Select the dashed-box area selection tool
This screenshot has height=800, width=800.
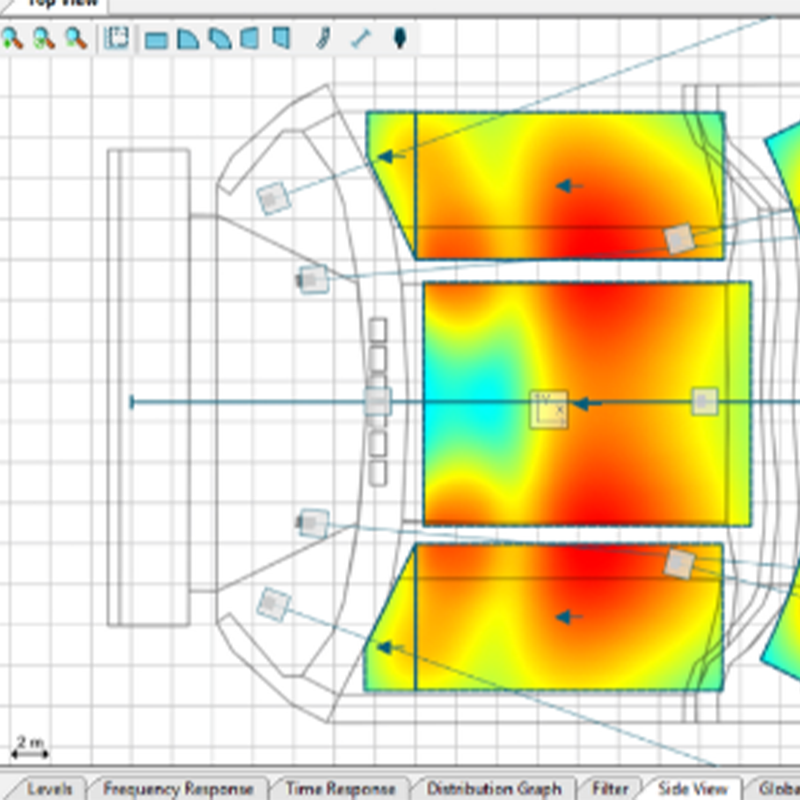(117, 39)
